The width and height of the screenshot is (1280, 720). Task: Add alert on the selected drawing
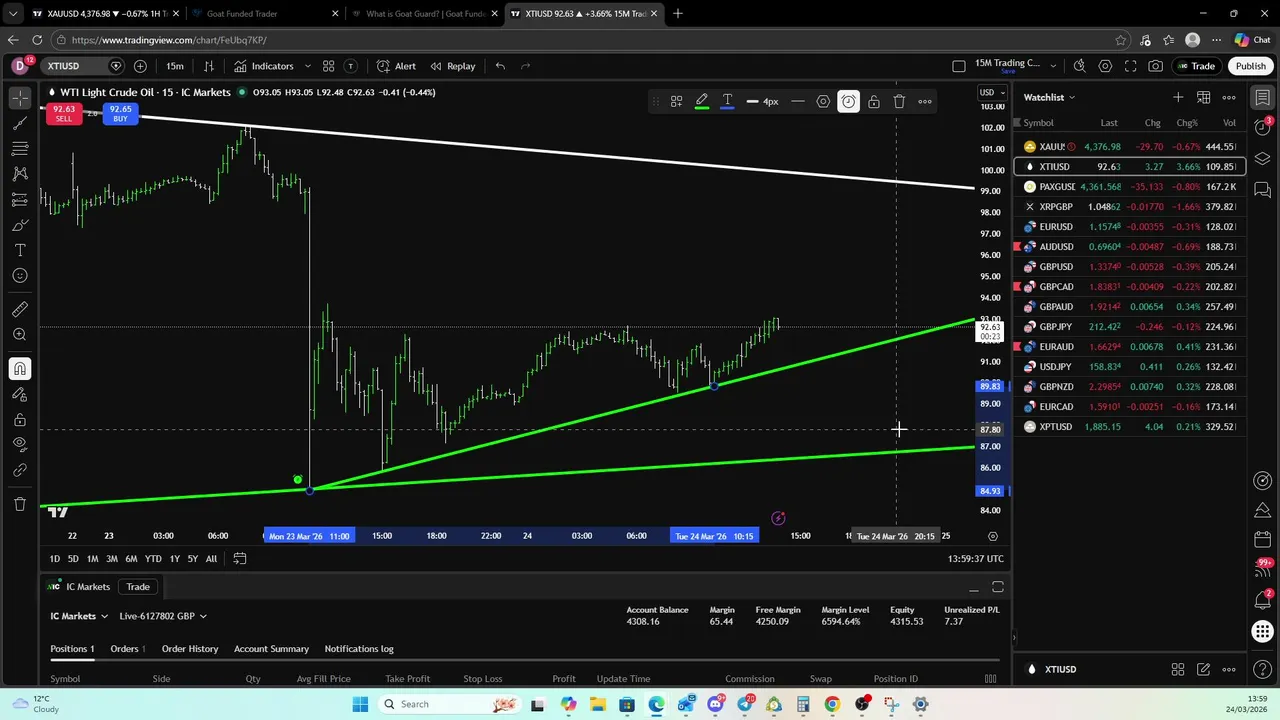pyautogui.click(x=848, y=101)
